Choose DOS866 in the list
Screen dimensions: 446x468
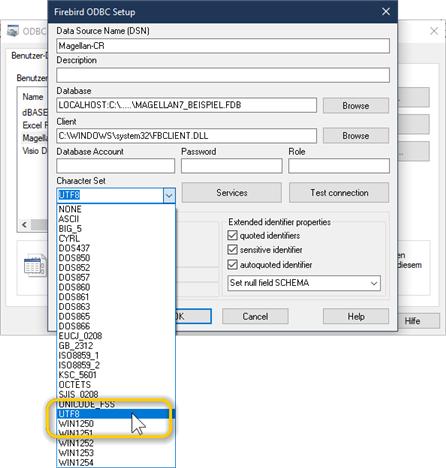click(116, 326)
